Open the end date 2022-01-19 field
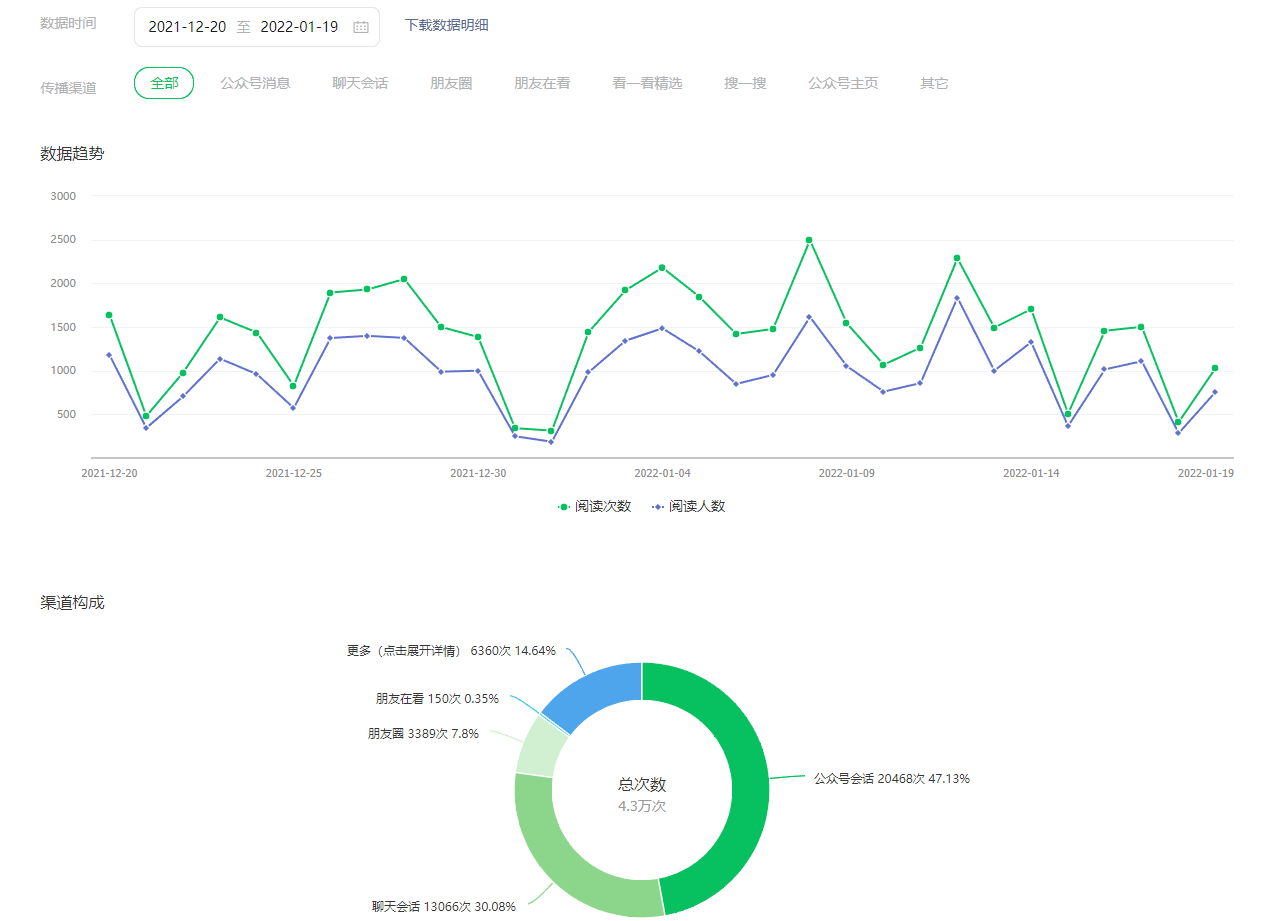The height and width of the screenshot is (921, 1278). coord(299,27)
